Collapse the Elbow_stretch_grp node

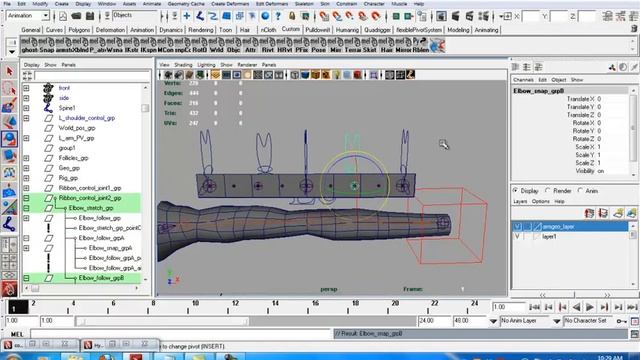tap(26, 208)
